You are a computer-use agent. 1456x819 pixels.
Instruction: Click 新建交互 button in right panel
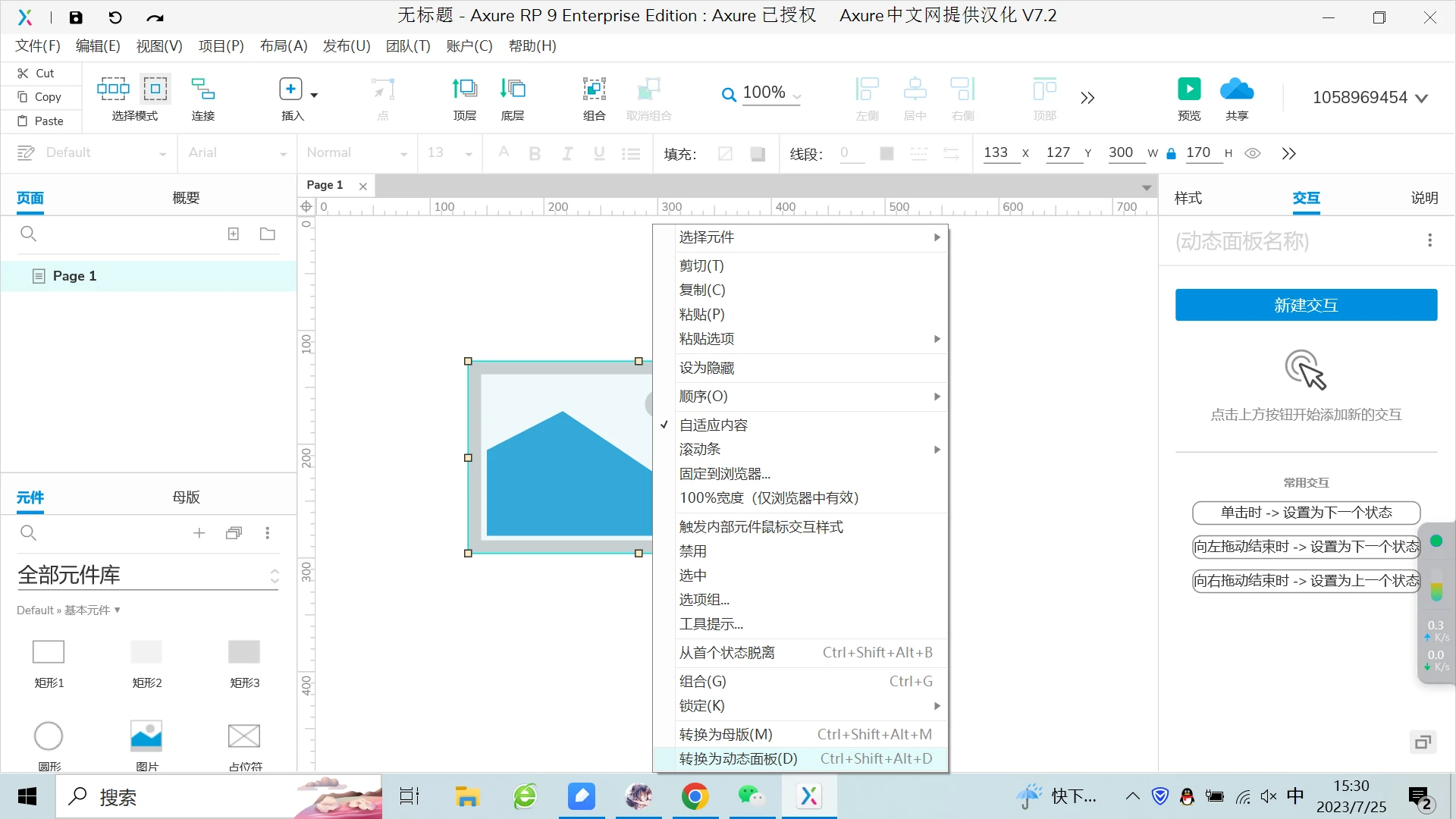tap(1306, 304)
